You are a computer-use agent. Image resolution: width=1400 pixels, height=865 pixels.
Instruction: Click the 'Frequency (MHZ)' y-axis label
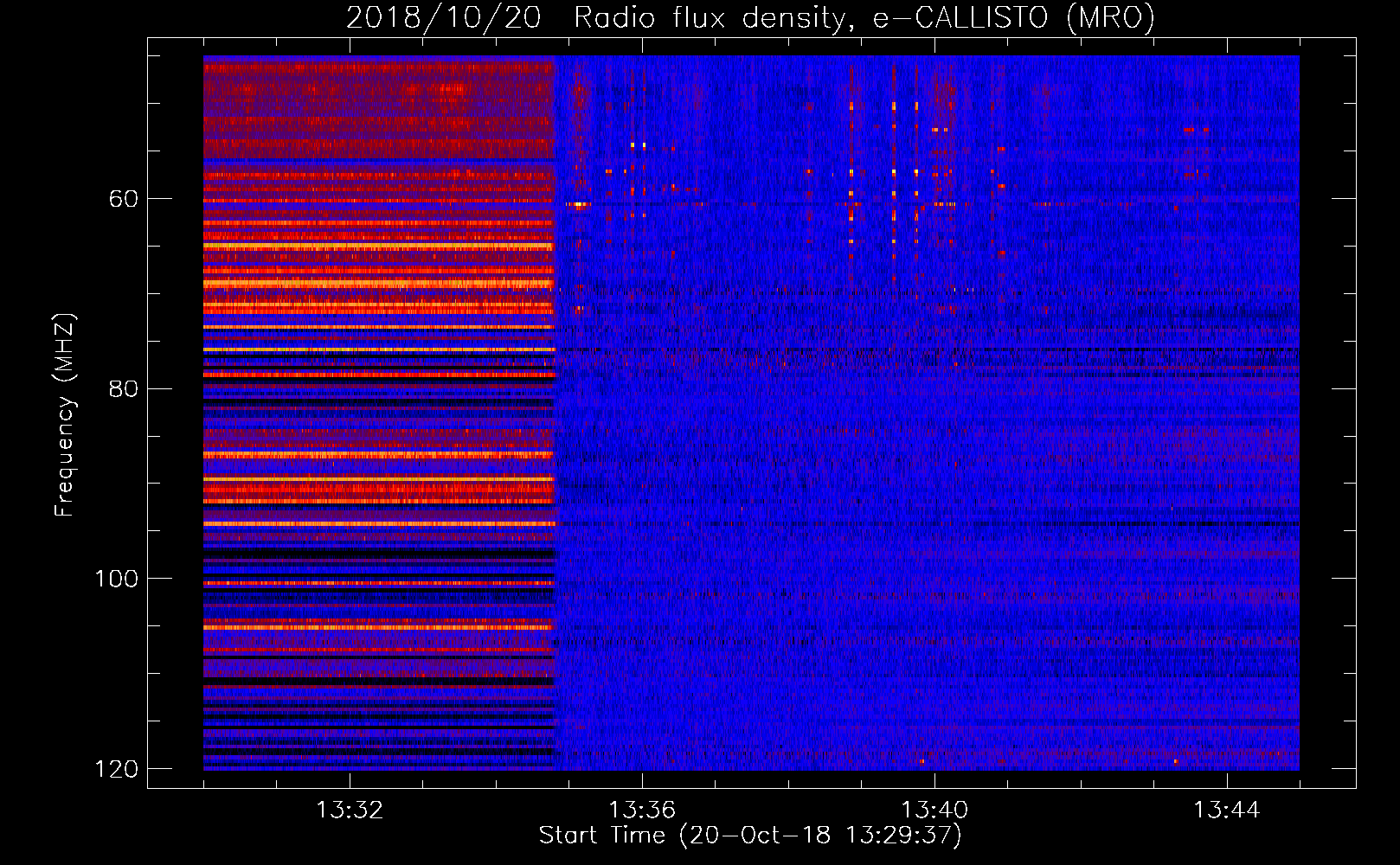pos(65,415)
